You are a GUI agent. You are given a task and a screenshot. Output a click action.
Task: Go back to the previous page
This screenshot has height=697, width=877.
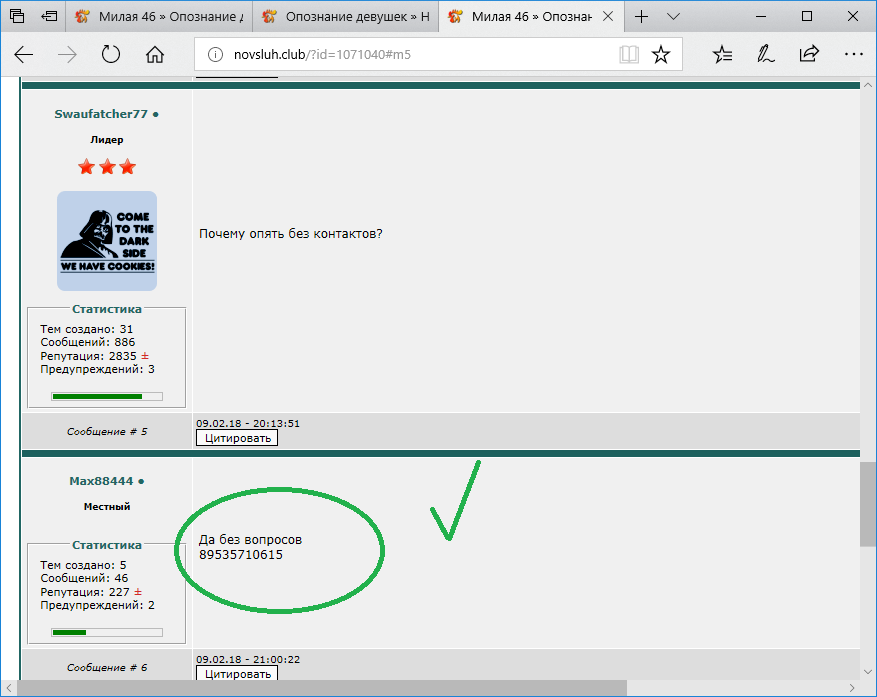tap(23, 55)
